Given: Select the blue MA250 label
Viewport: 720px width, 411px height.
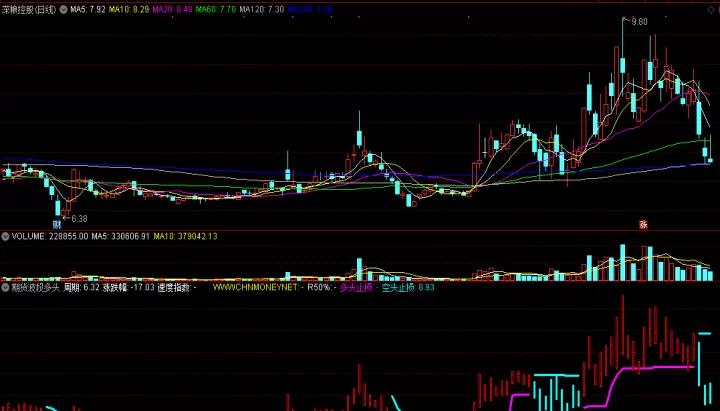Looking at the screenshot, I should 310,9.
